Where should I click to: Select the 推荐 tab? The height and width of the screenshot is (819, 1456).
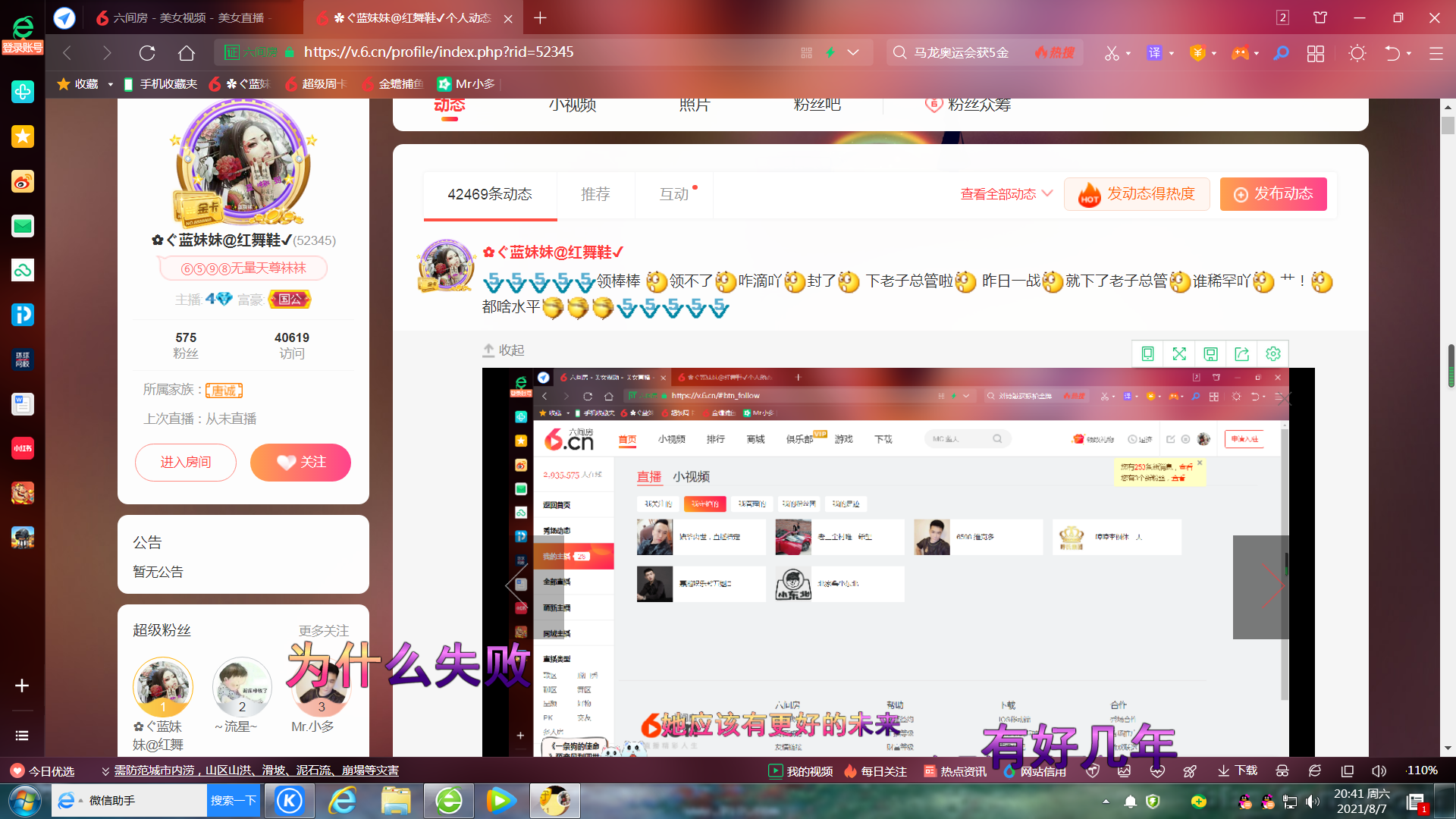pos(595,194)
